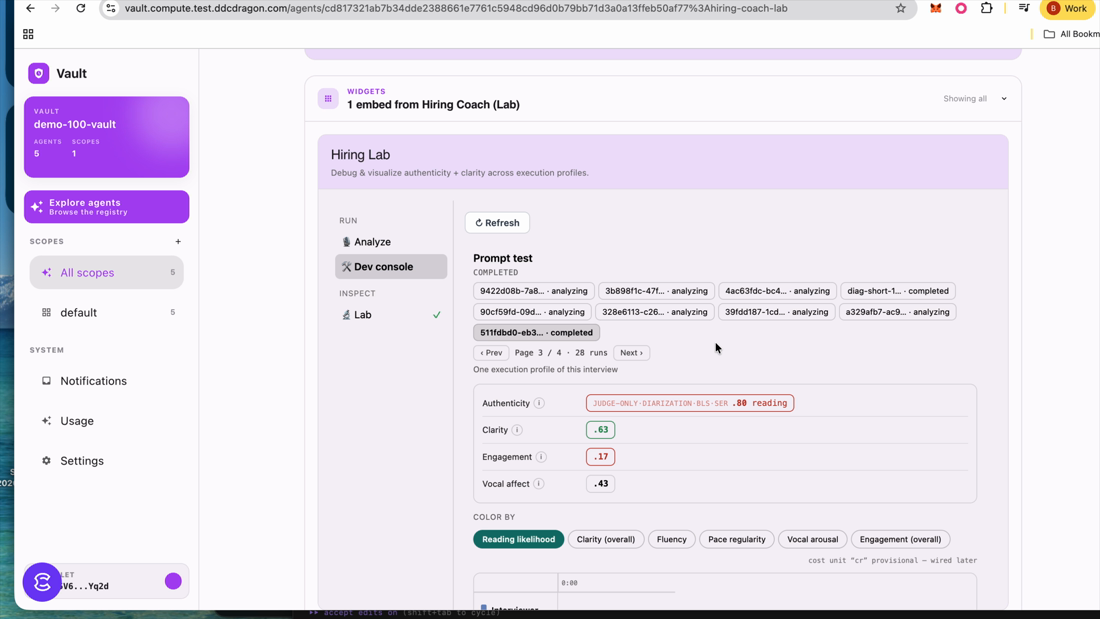Click the Vault shield logo
This screenshot has width=1100, height=619.
[39, 73]
